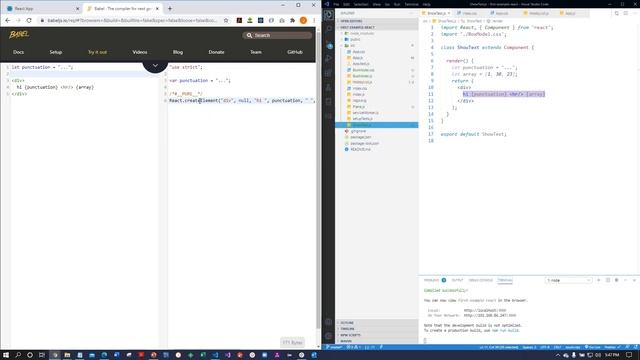The height and width of the screenshot is (360, 640).
Task: Click Docs link in Babel navigation
Action: [x=18, y=52]
